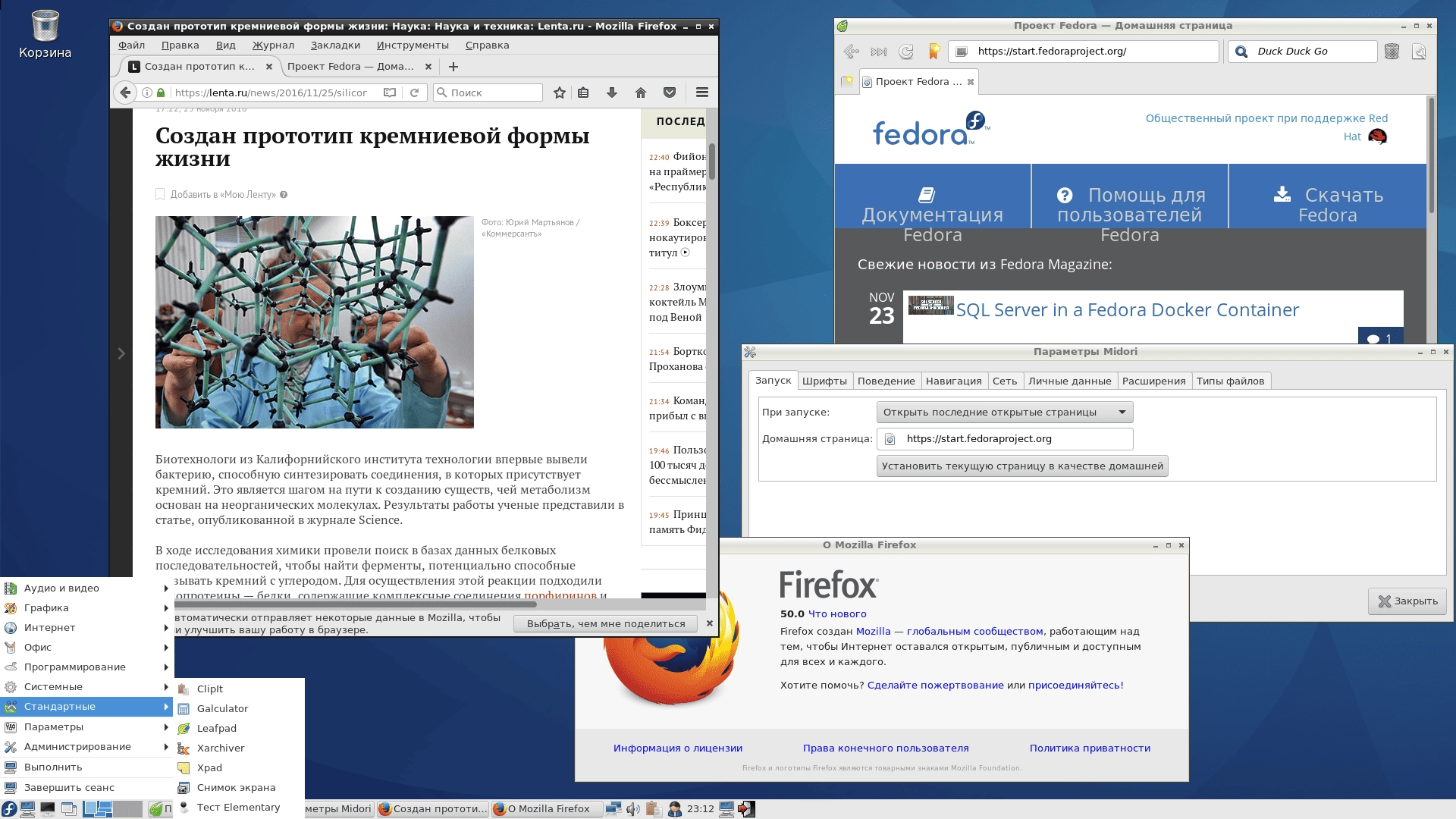Expand the Системные submenu
Image resolution: width=1456 pixels, height=819 pixels.
click(x=87, y=687)
